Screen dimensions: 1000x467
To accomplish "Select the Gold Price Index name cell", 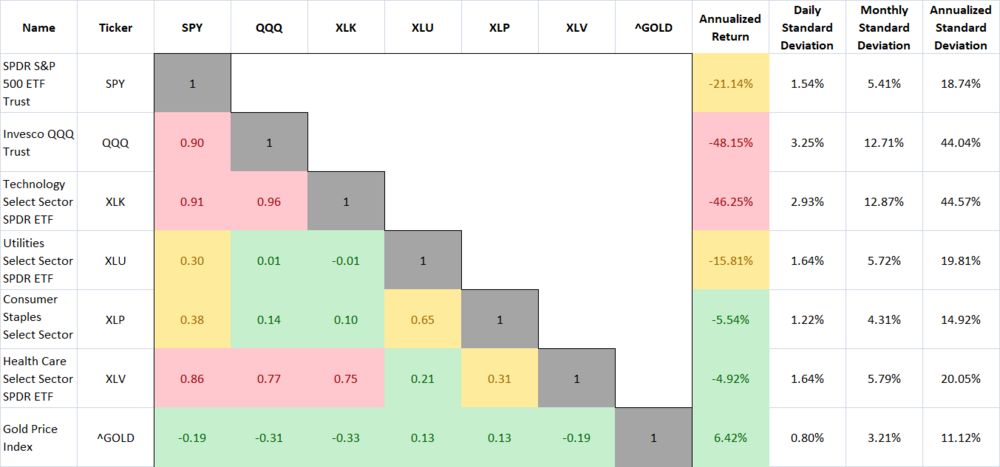I will click(x=37, y=437).
